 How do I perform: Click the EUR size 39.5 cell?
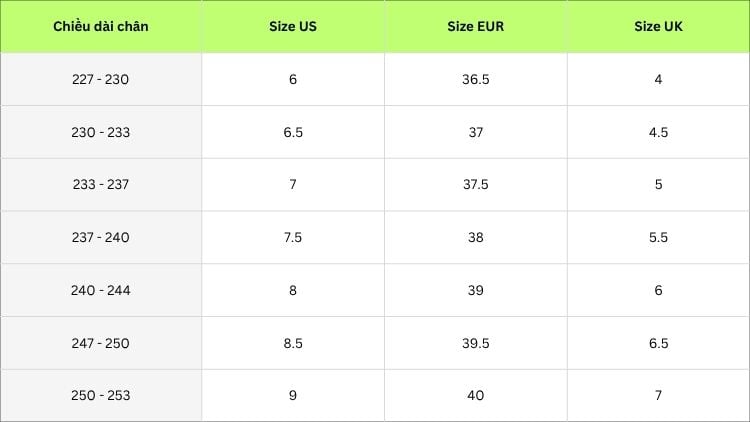pyautogui.click(x=475, y=343)
